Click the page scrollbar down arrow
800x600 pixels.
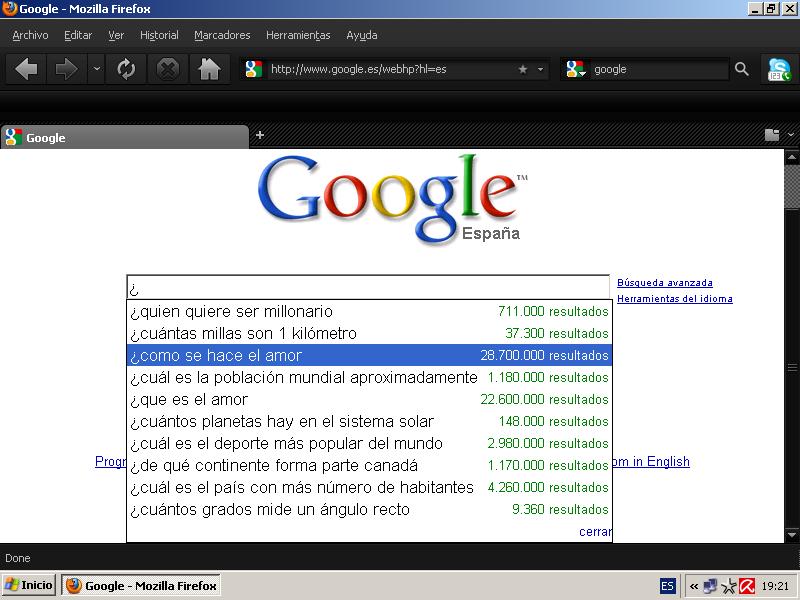click(792, 535)
